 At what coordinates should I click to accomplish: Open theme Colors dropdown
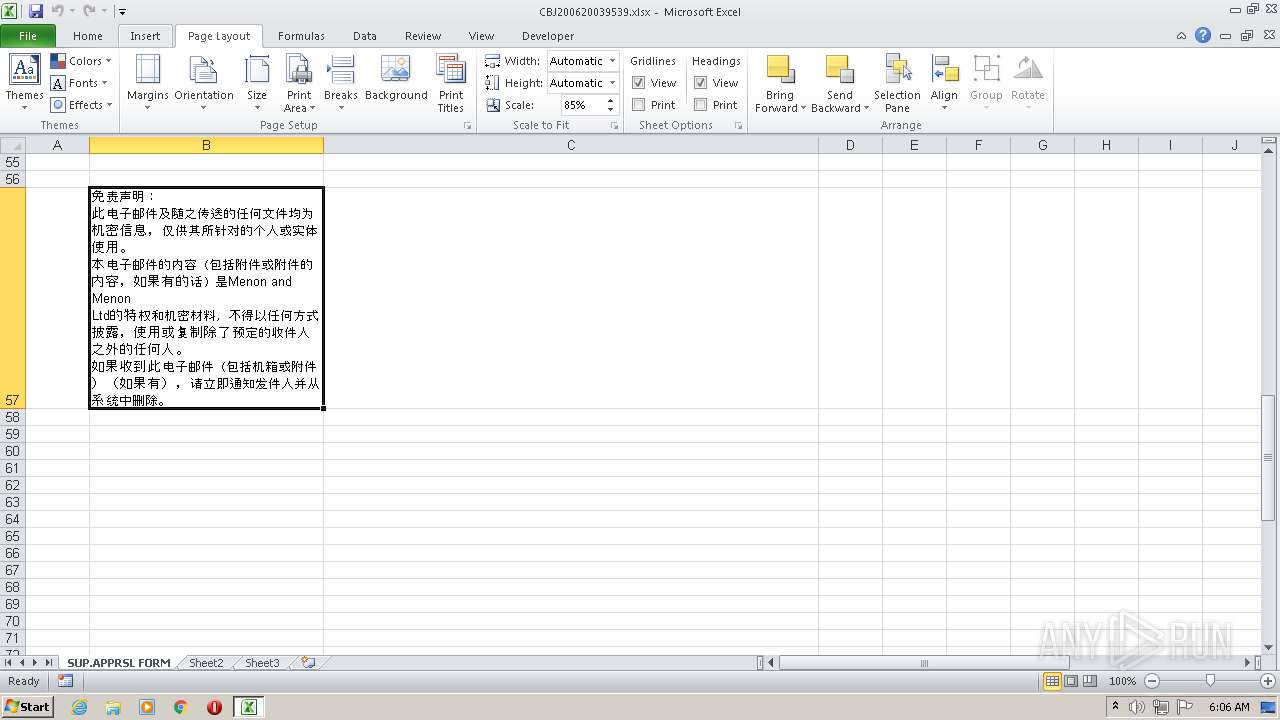pyautogui.click(x=81, y=61)
